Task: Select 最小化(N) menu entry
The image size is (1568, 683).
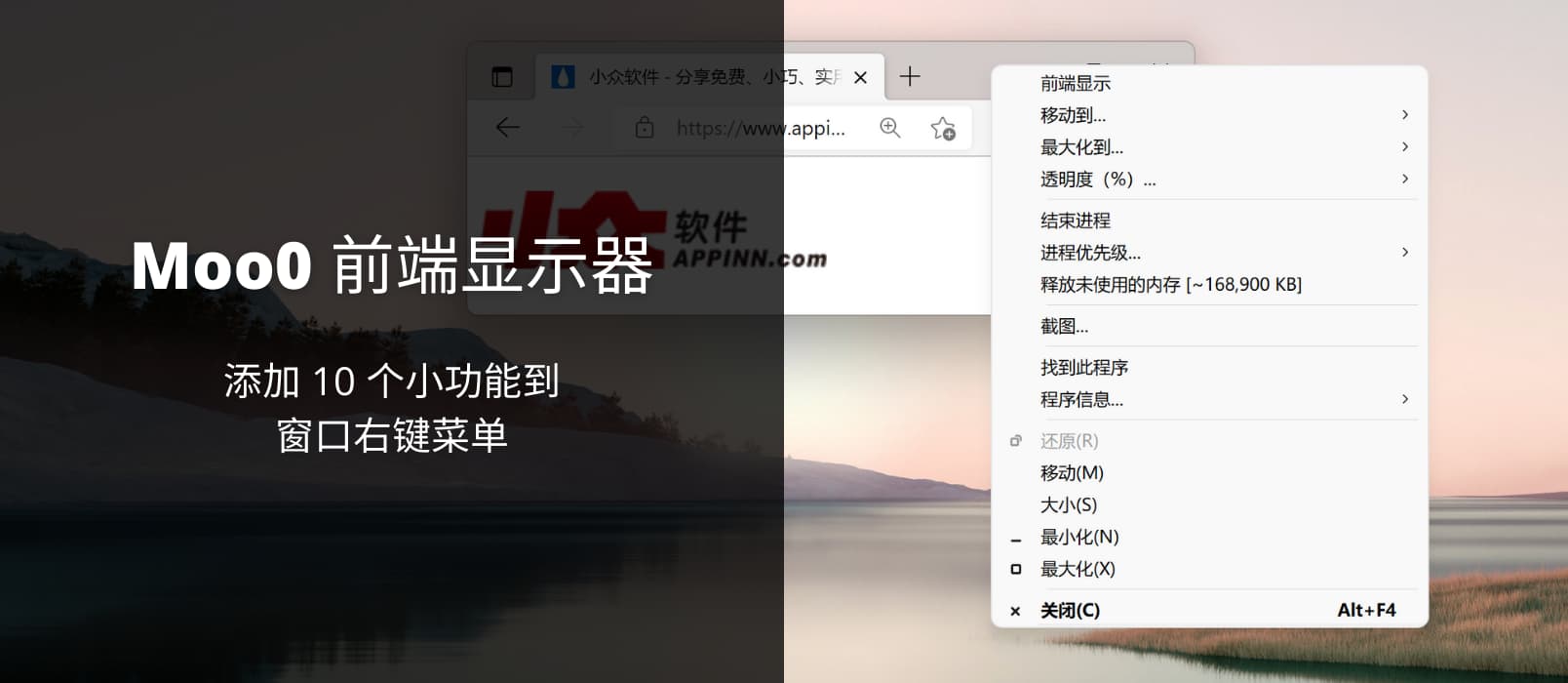Action: tap(1209, 538)
